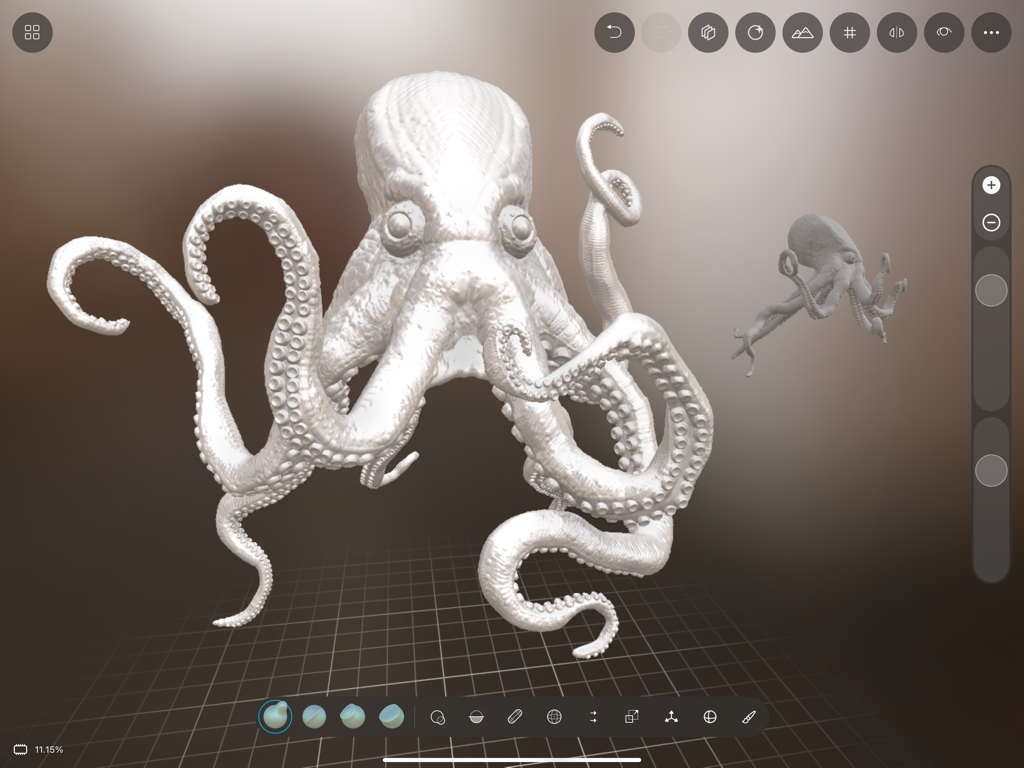Tap the 11.15% polygon count indicator
The width and height of the screenshot is (1024, 768).
pos(38,749)
